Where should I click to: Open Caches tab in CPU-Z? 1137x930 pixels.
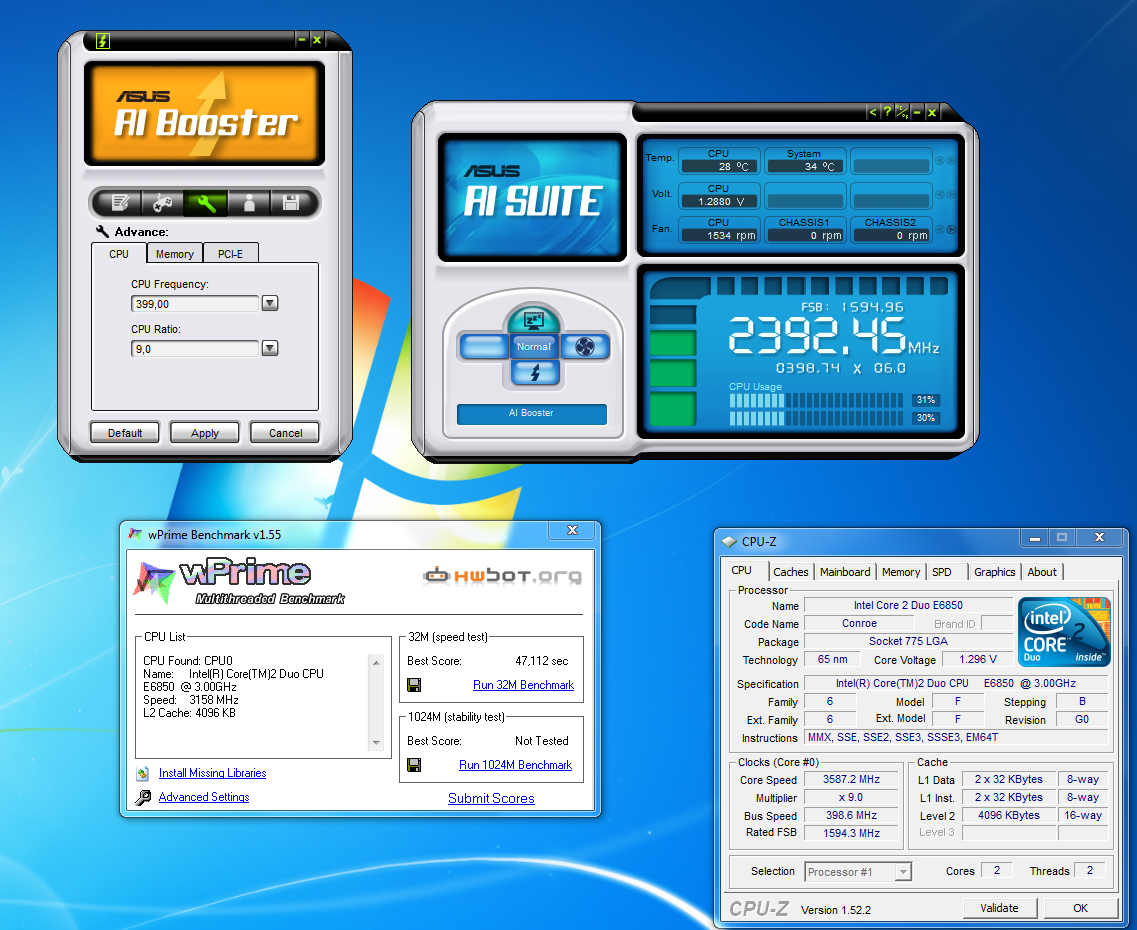[x=790, y=572]
